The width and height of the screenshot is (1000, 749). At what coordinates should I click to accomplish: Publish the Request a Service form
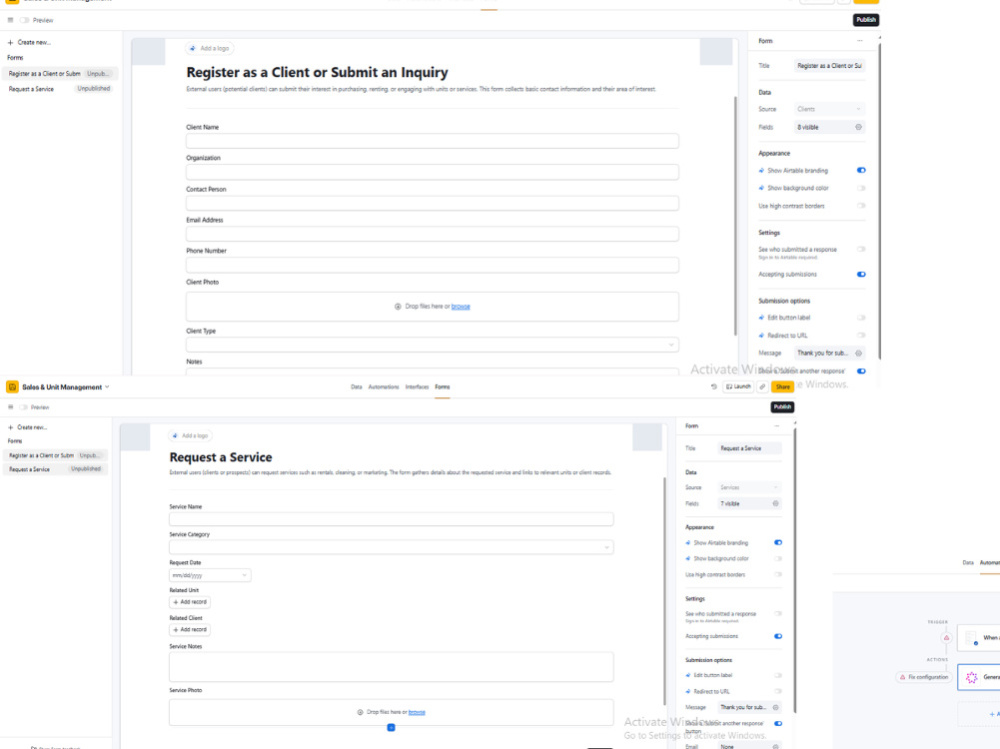[x=782, y=407]
